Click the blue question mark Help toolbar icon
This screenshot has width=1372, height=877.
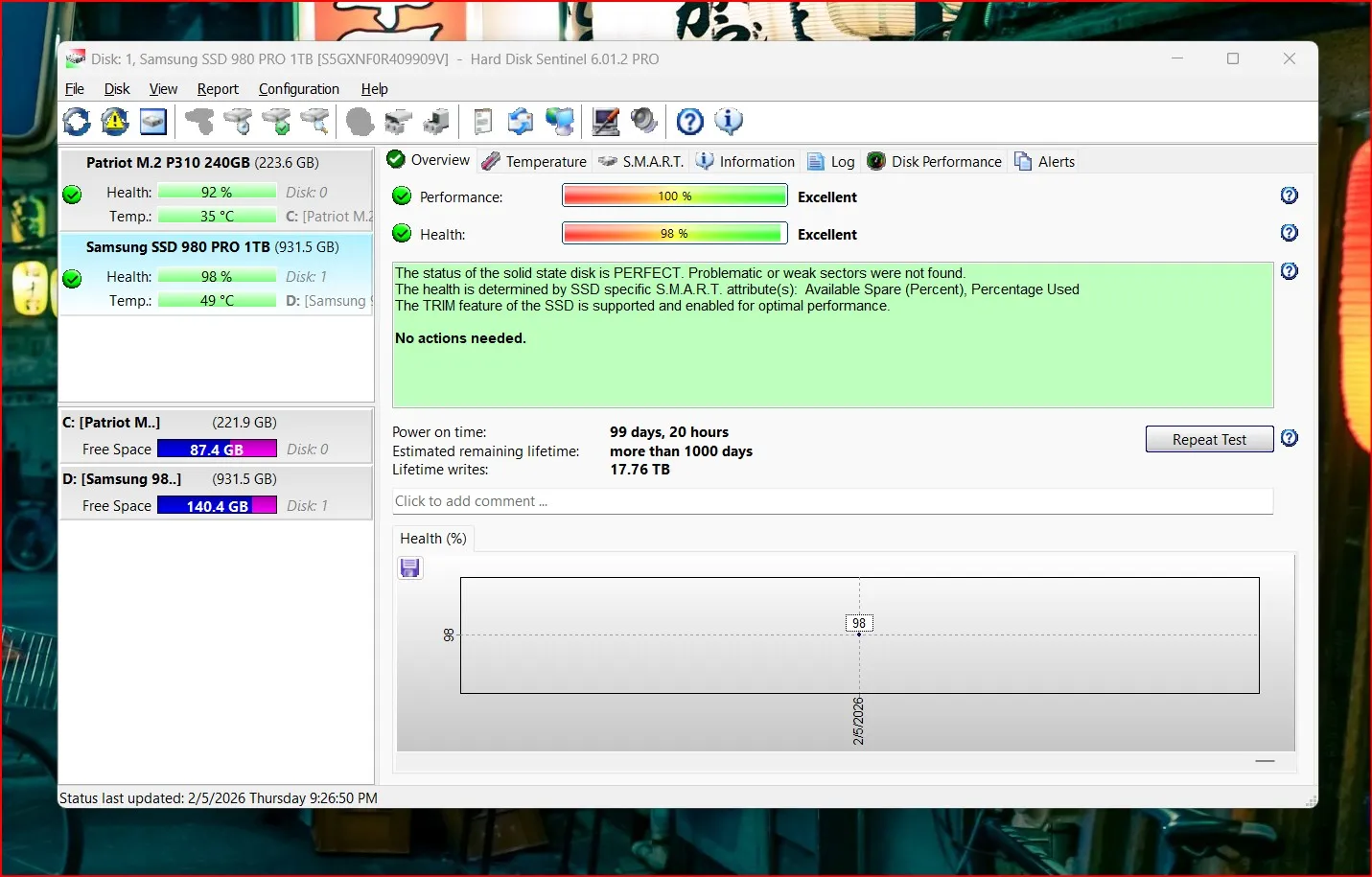coord(689,122)
